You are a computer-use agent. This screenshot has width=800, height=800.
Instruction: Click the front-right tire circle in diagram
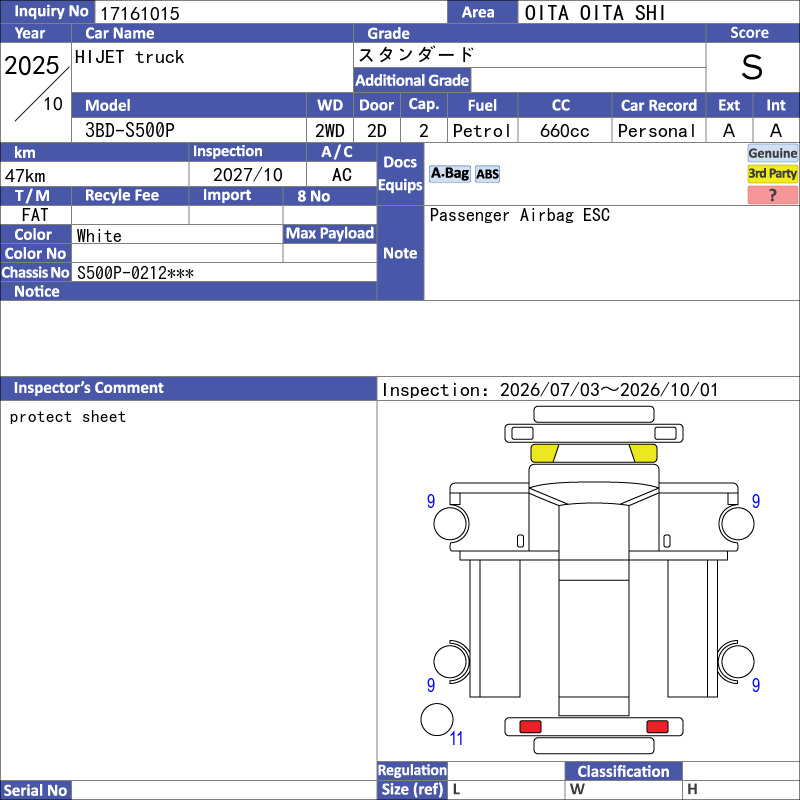click(736, 523)
